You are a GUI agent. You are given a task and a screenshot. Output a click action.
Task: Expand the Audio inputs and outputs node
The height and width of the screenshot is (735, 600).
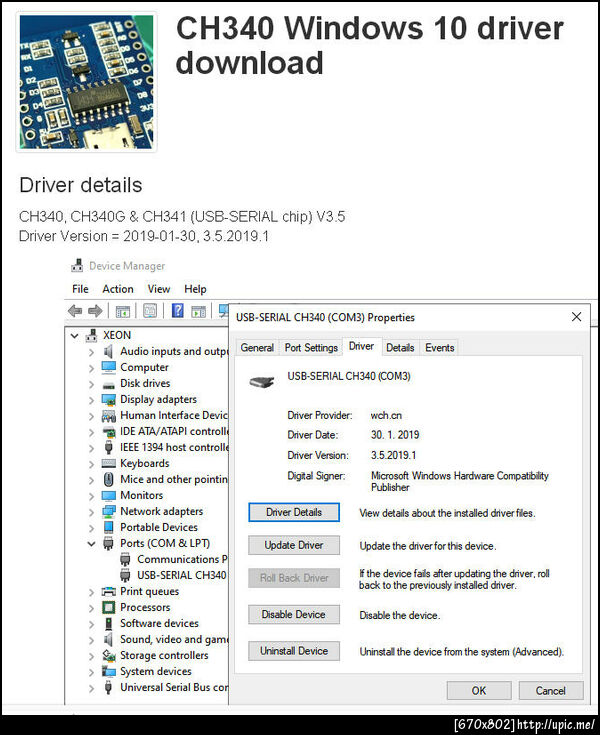click(91, 352)
